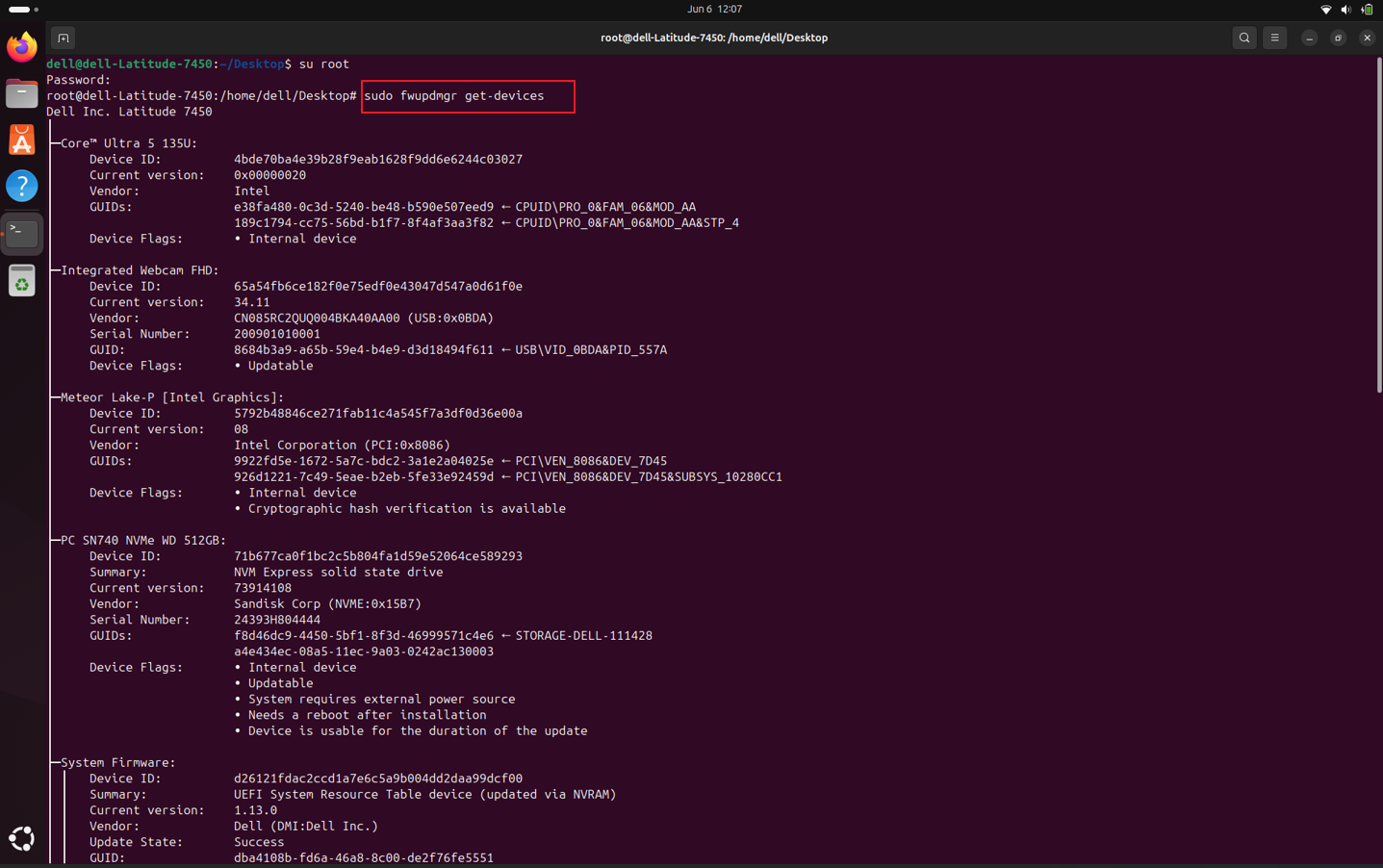Click graphics device ID 5792b48846ce271fab11c4a545f7a3df0d36e00a
The image size is (1383, 868).
click(x=378, y=413)
